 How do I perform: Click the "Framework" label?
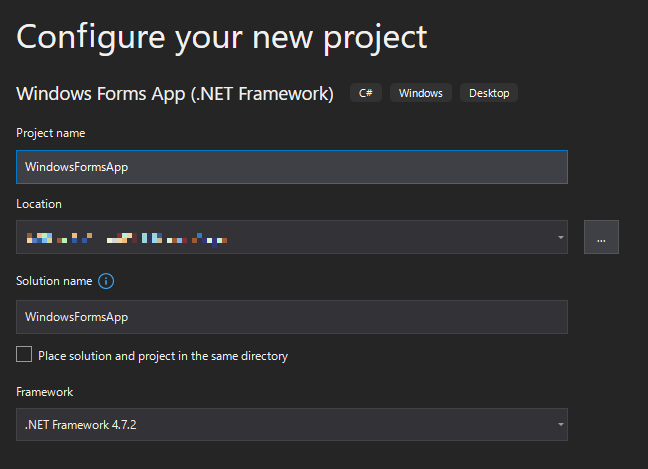pyautogui.click(x=45, y=392)
